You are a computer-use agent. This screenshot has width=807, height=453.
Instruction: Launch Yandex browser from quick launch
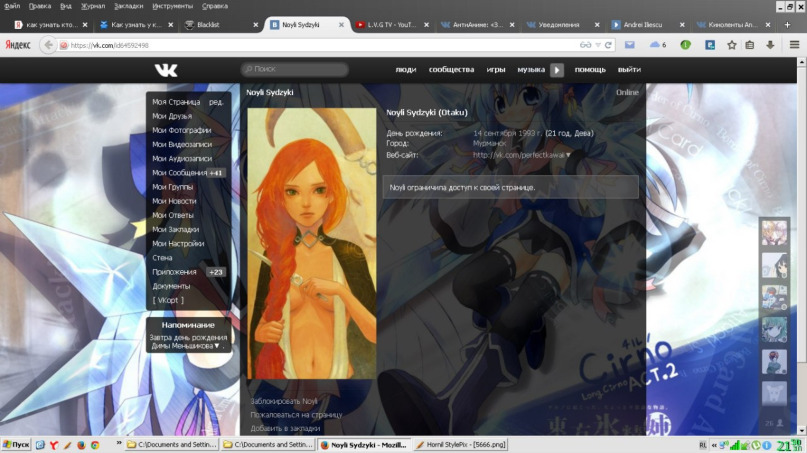(x=54, y=445)
